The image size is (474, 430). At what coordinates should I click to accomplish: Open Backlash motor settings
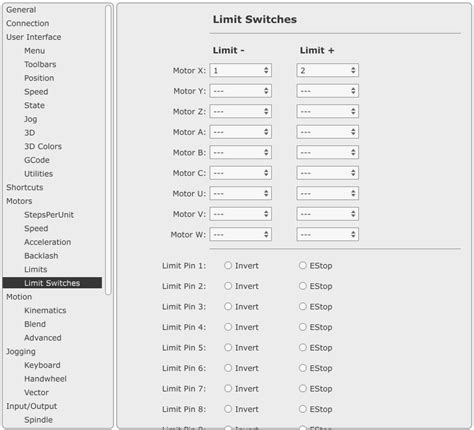41,256
